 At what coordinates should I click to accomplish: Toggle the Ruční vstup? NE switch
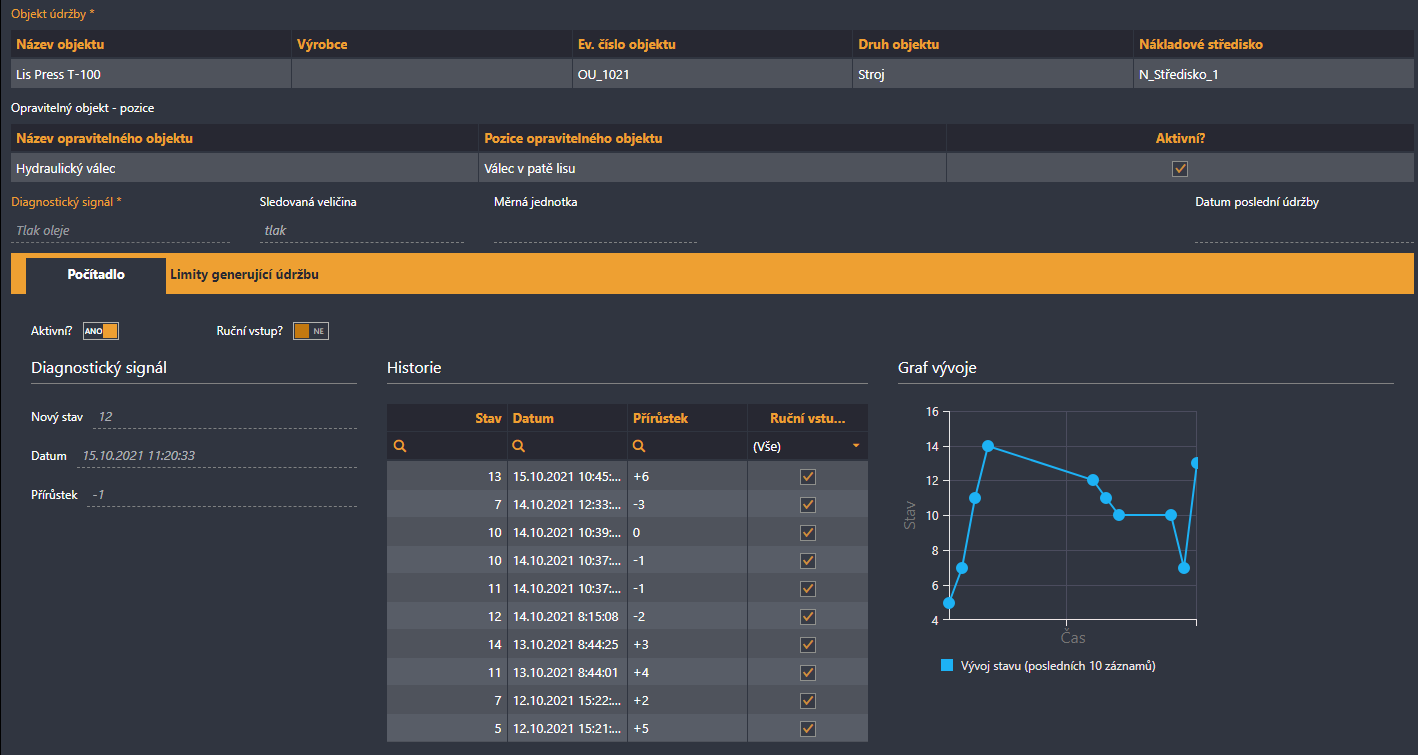(x=311, y=331)
